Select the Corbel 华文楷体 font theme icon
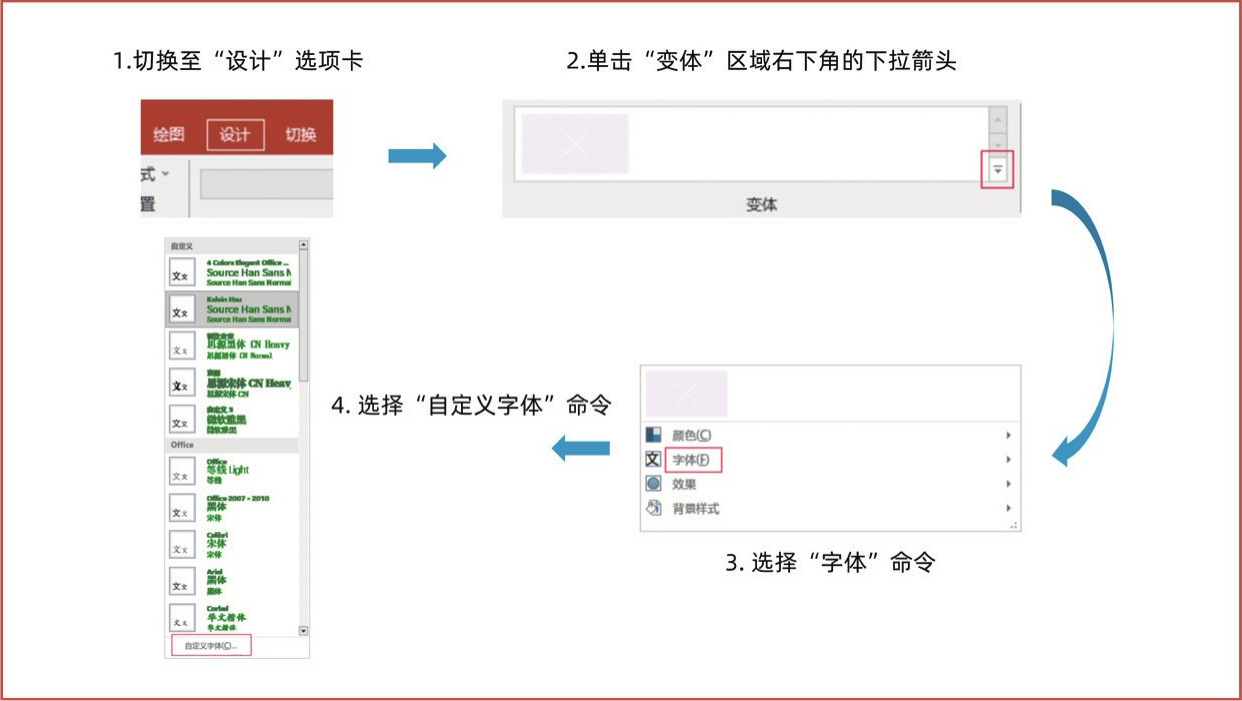Image resolution: width=1242 pixels, height=701 pixels. [x=182, y=619]
